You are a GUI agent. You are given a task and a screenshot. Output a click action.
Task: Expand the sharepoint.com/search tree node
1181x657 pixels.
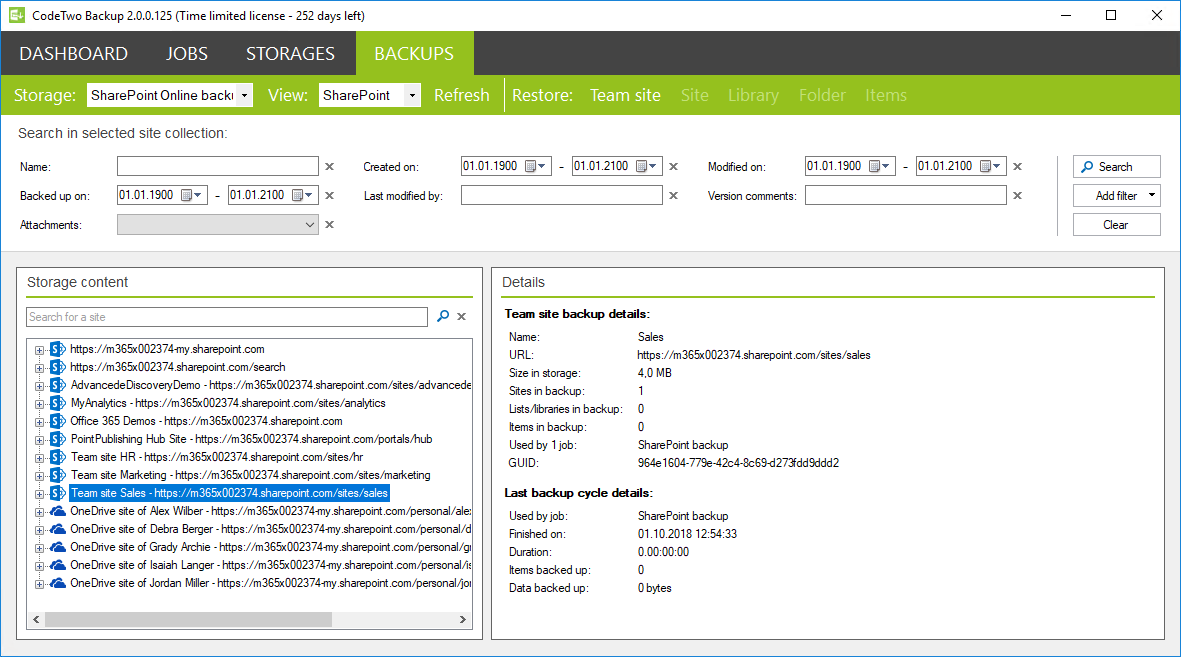point(39,368)
